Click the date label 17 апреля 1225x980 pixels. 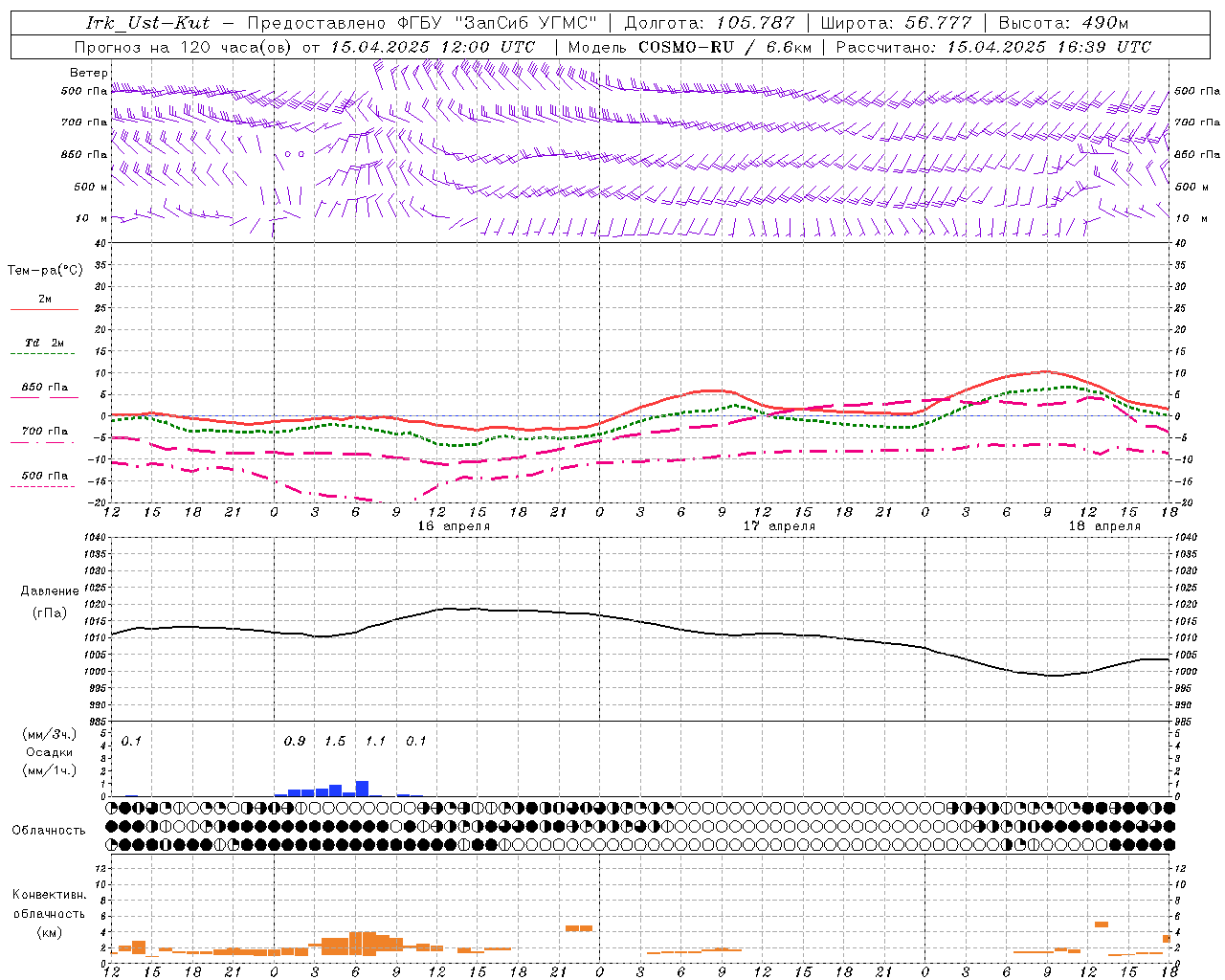pos(779,525)
